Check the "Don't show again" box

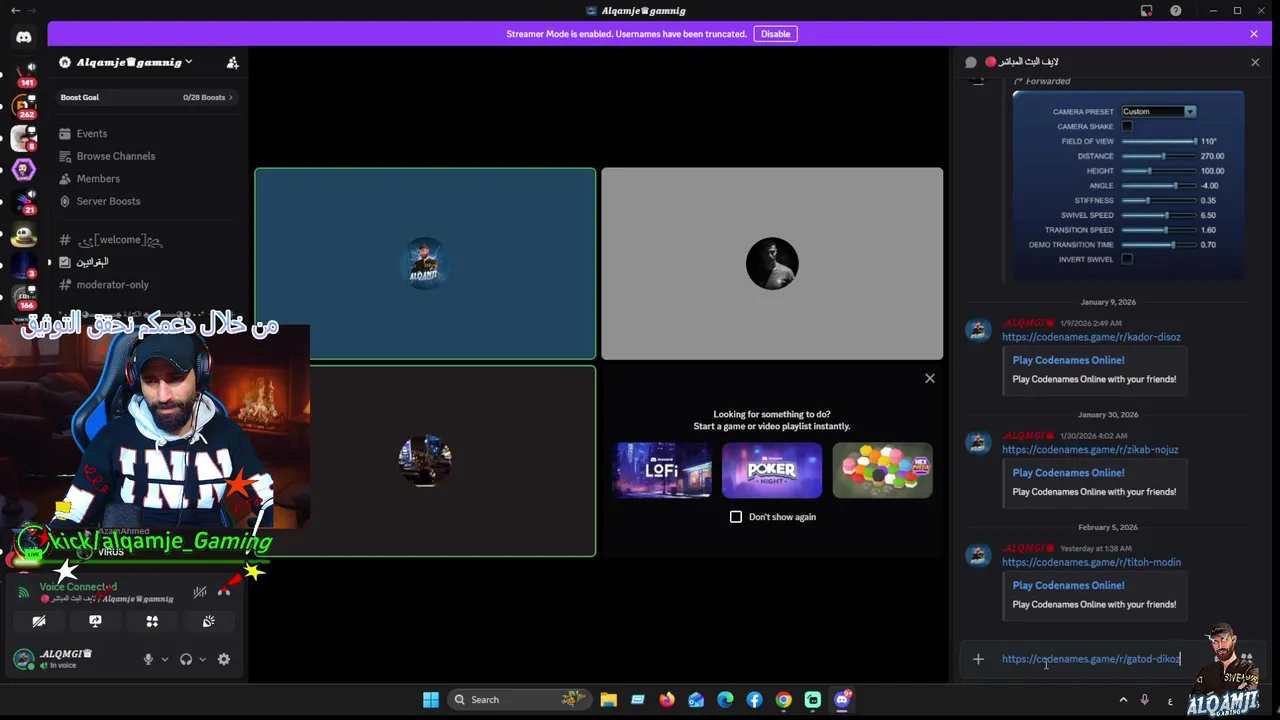coord(736,517)
